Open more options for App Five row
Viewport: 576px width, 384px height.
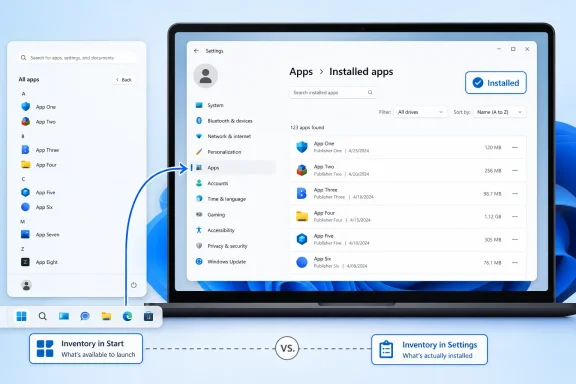(x=515, y=240)
